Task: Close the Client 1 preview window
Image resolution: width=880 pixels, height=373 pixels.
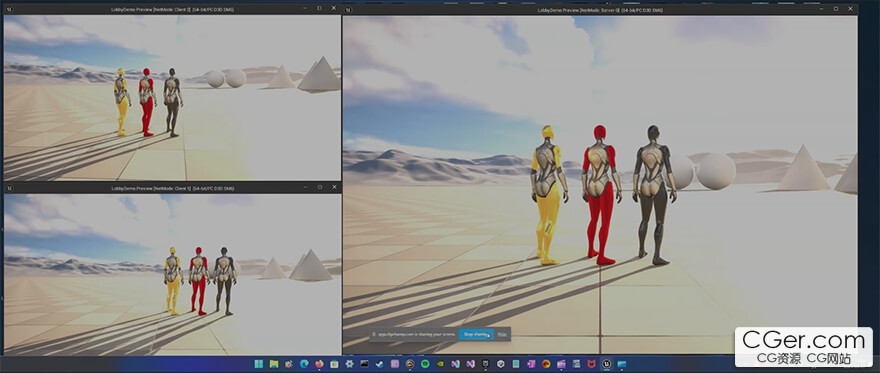Action: pyautogui.click(x=333, y=187)
